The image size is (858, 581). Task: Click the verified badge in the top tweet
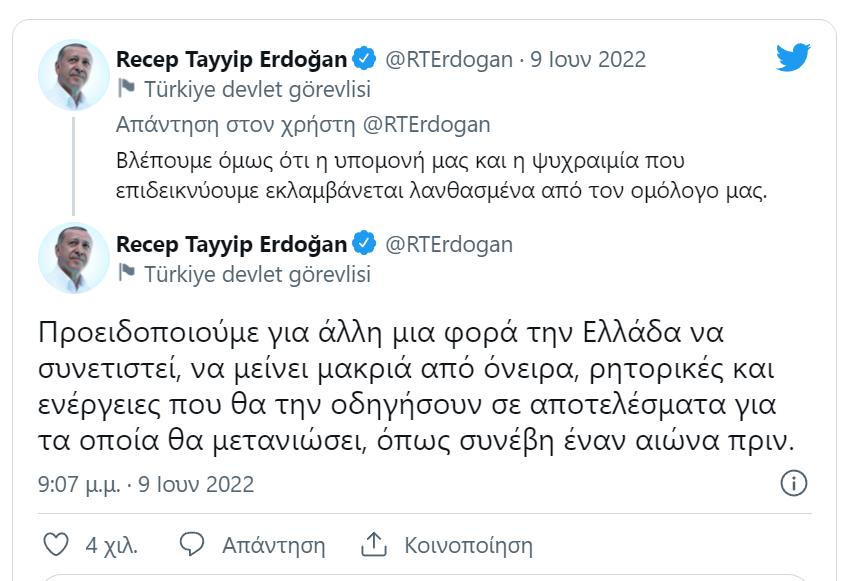365,59
